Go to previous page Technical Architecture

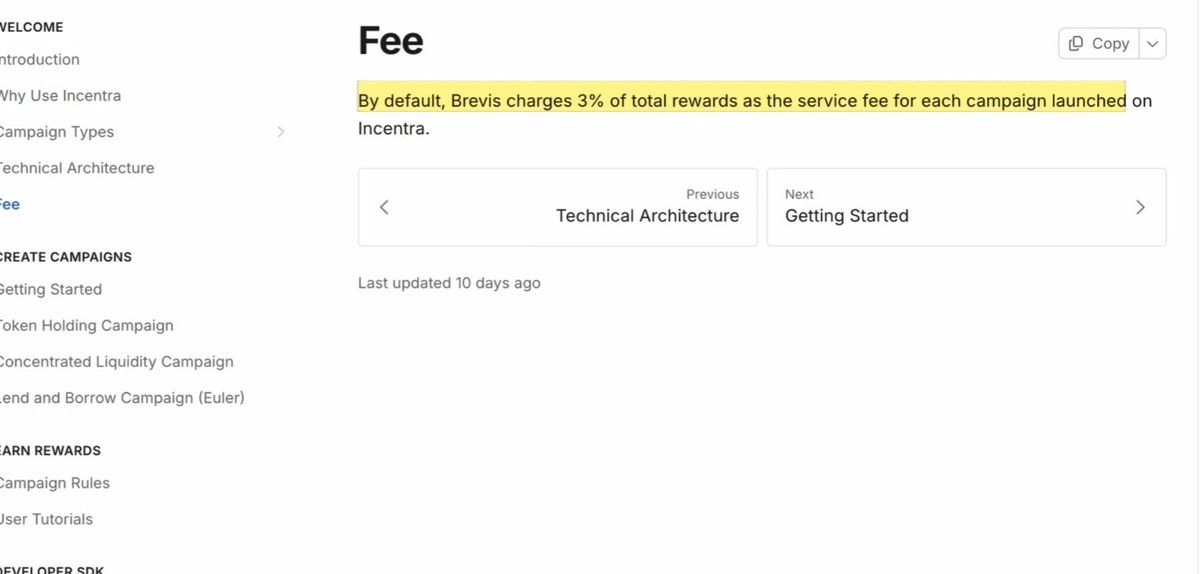point(647,215)
